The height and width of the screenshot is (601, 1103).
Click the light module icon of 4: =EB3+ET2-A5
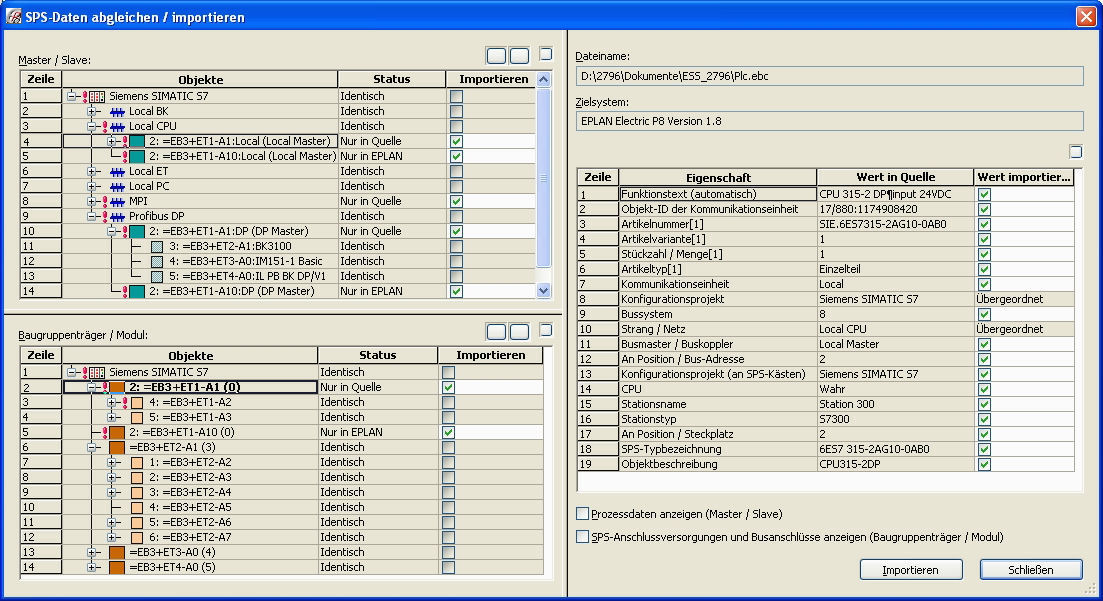(137, 507)
